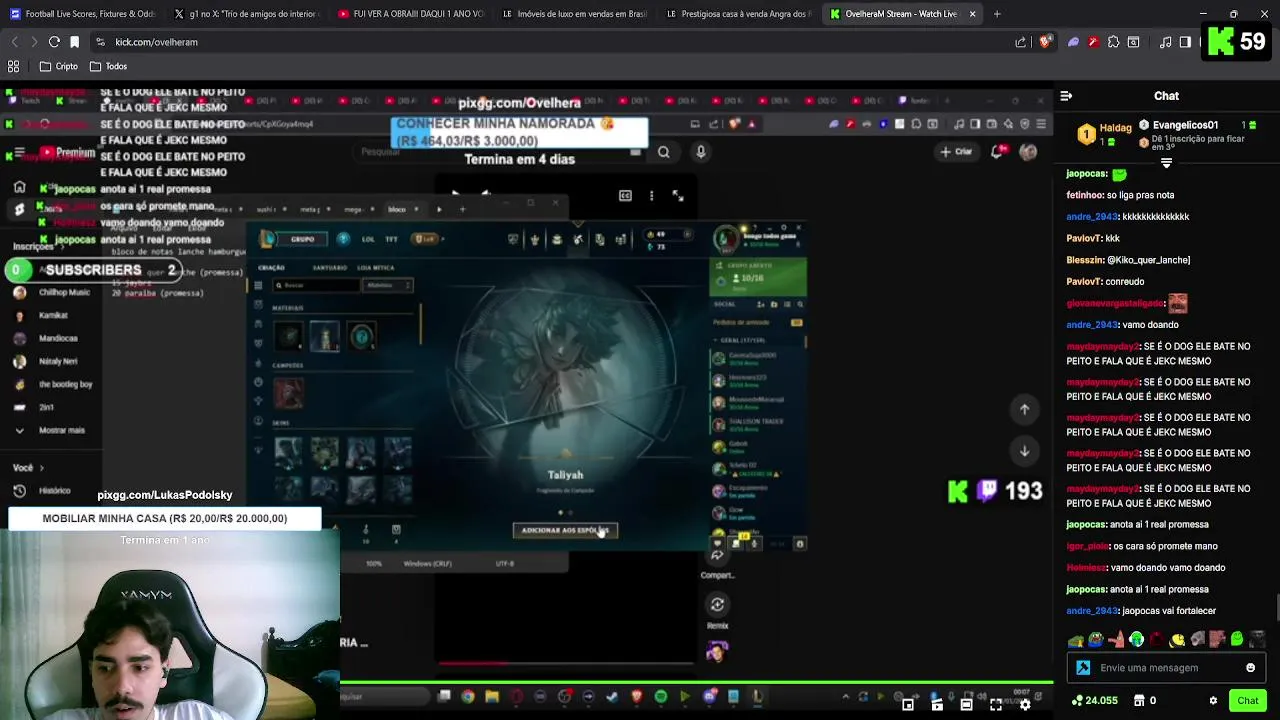Open clip creation icon on player
The image size is (1280, 720).
[937, 705]
